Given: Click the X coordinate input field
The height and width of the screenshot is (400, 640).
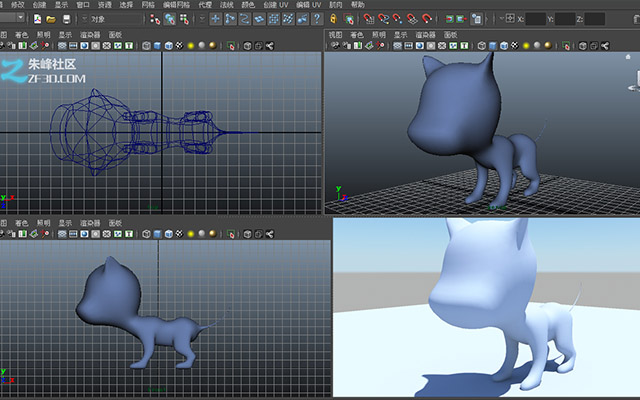Looking at the screenshot, I should (x=536, y=19).
